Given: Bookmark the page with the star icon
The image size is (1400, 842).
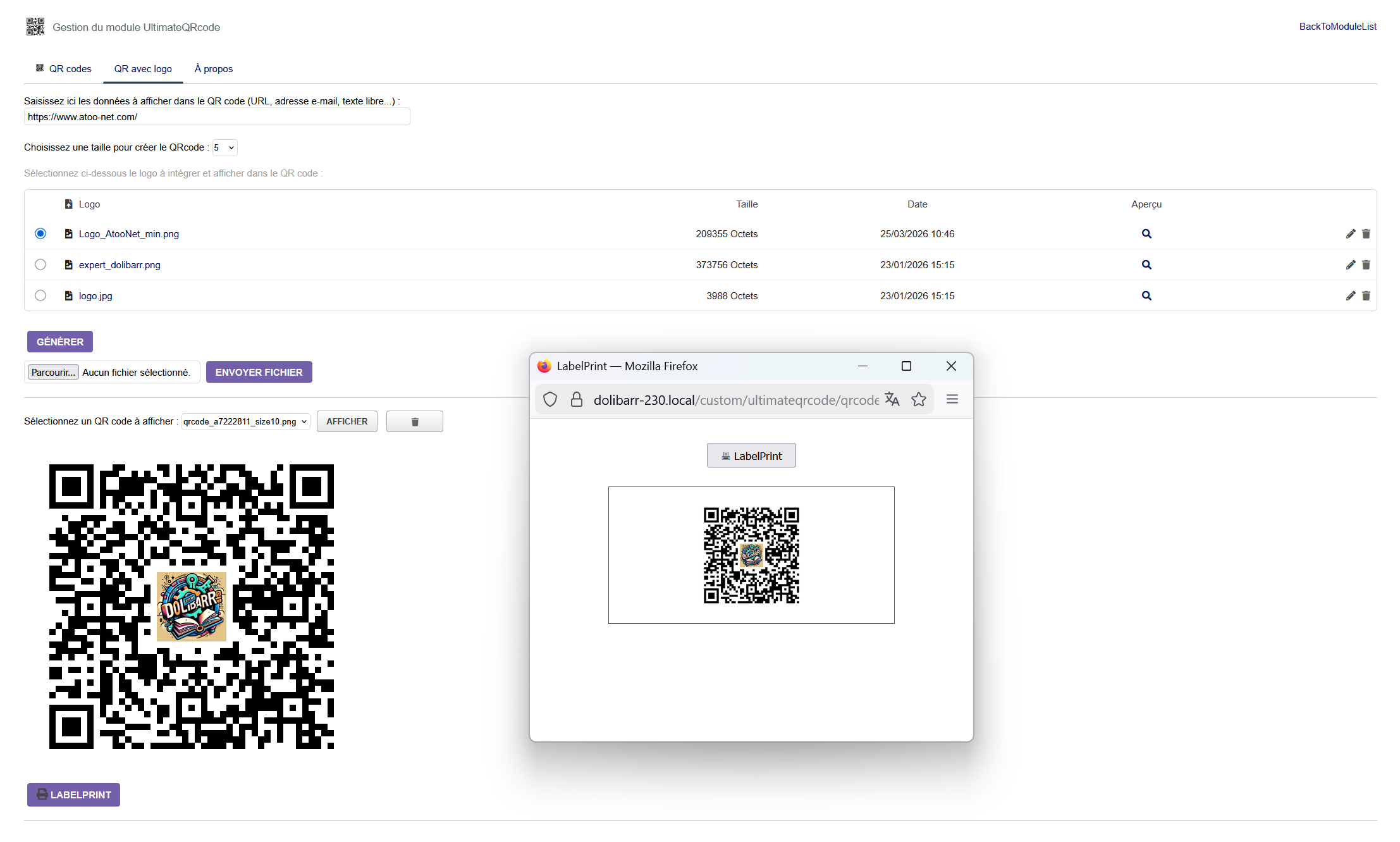Looking at the screenshot, I should (x=919, y=400).
